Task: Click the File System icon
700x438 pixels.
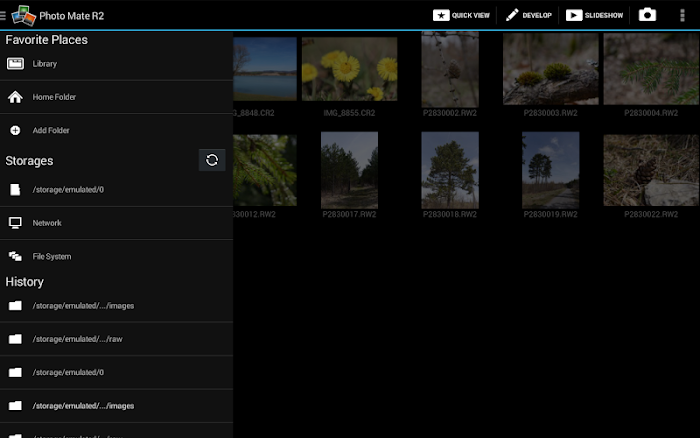Action: [15, 256]
